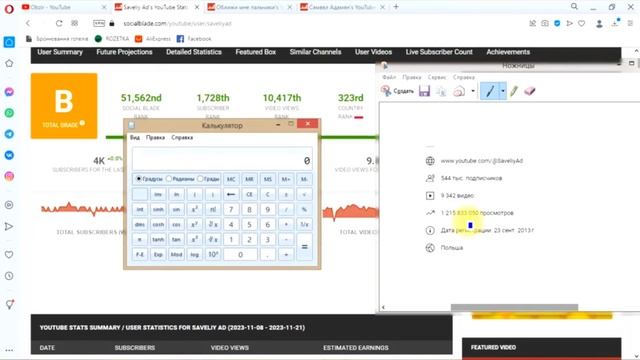Click Создать button in Snipping Tool

pyautogui.click(x=398, y=91)
